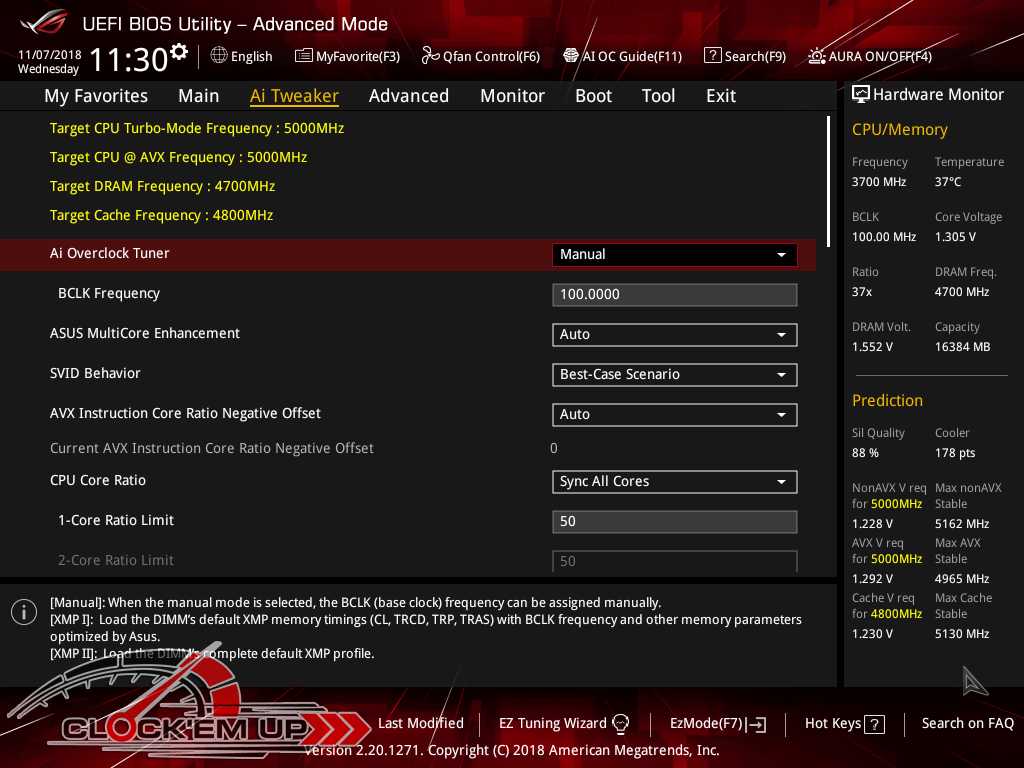Open MyFavorite(F3) list icon
The height and width of the screenshot is (768, 1024).
pos(303,56)
